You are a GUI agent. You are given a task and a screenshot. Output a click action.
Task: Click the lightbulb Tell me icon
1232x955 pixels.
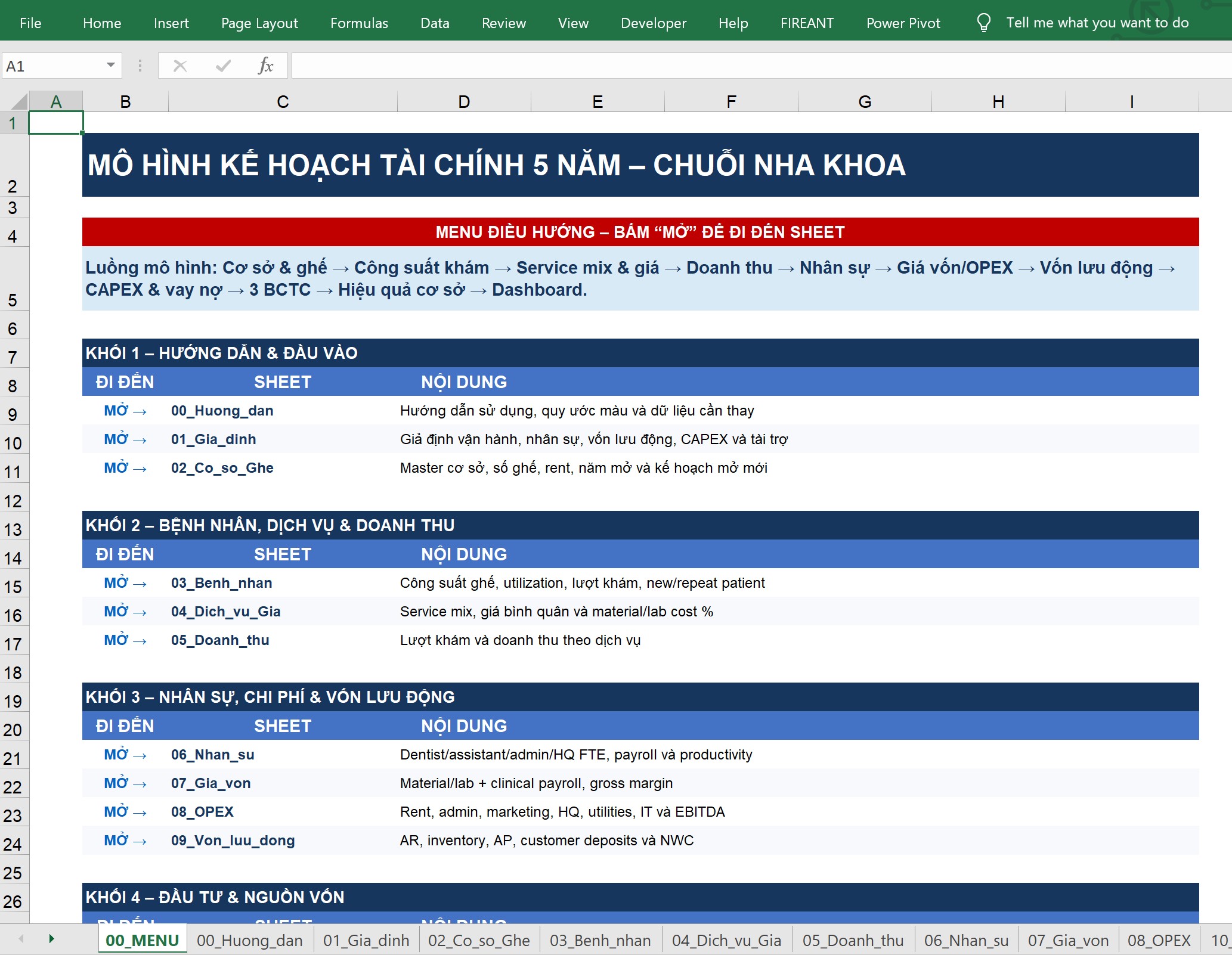click(983, 23)
